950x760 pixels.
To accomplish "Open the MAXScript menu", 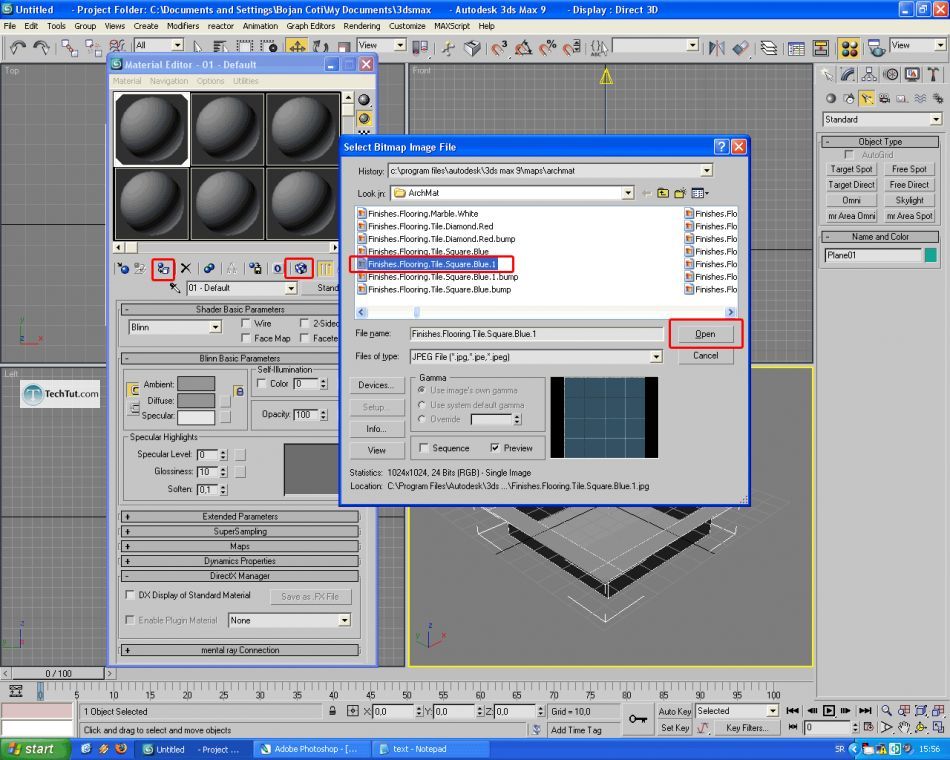I will [x=452, y=26].
